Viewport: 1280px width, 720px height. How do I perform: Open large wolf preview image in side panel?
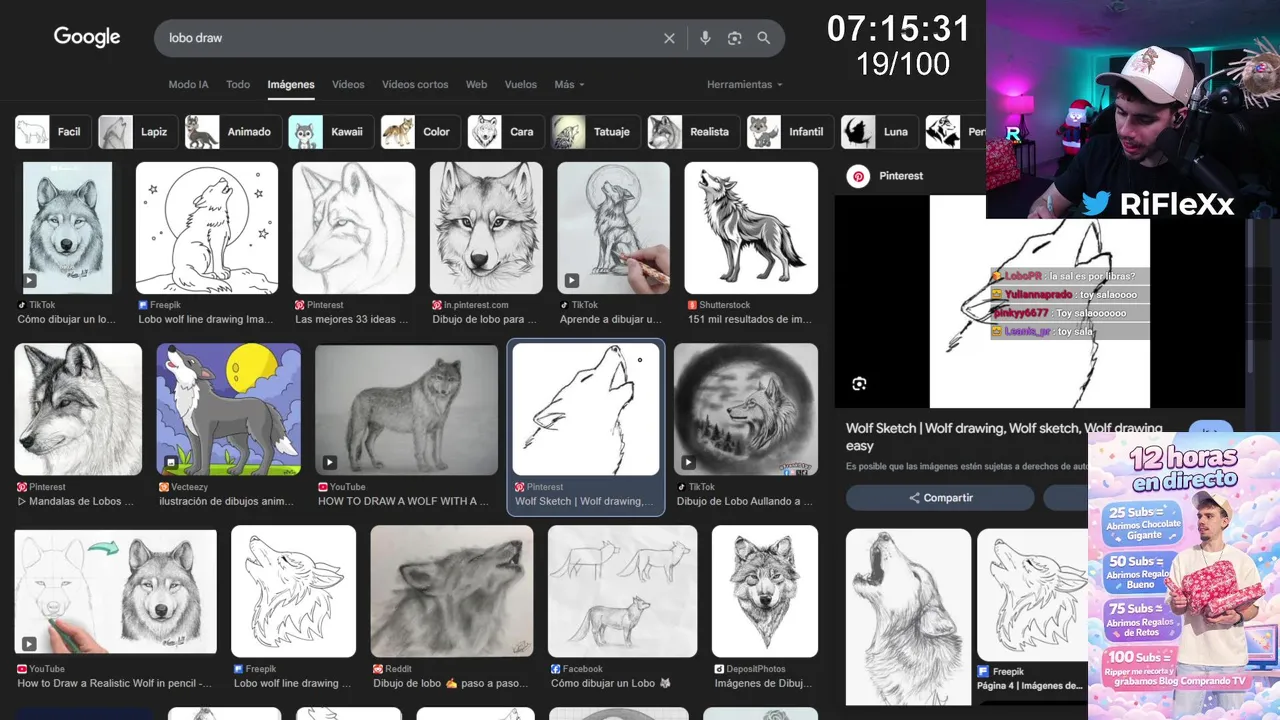coord(1040,301)
